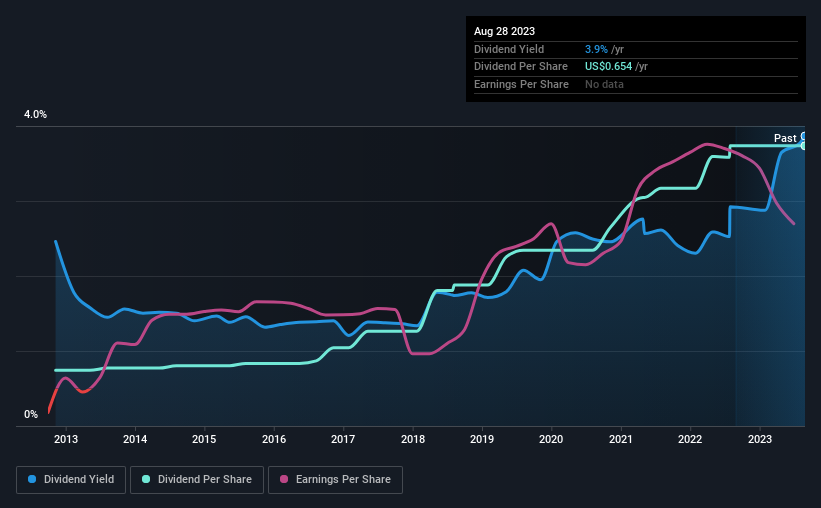Click the red segment at earnings line start
The image size is (821, 508).
coord(52,401)
